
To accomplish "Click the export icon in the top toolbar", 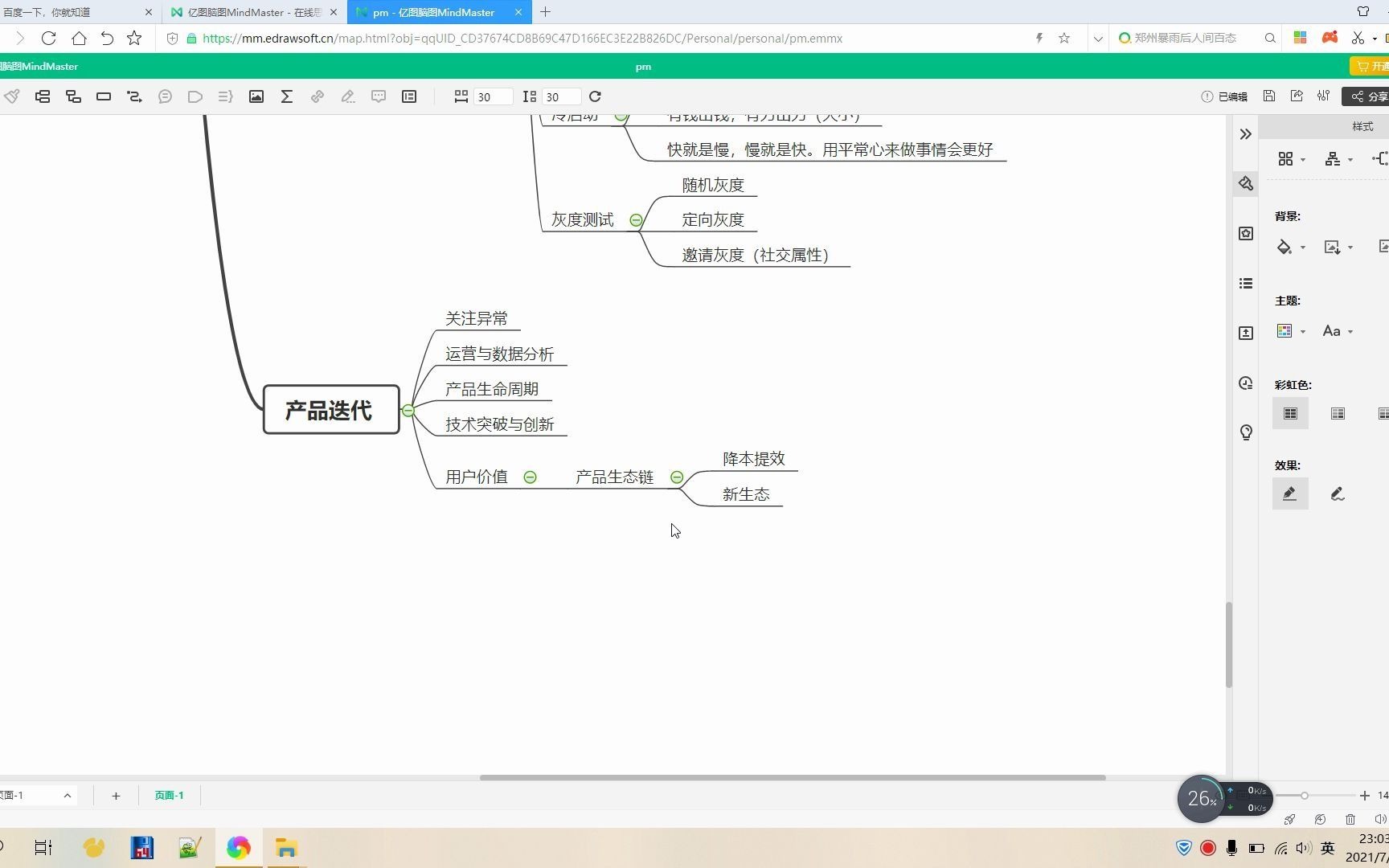I will tap(1297, 96).
